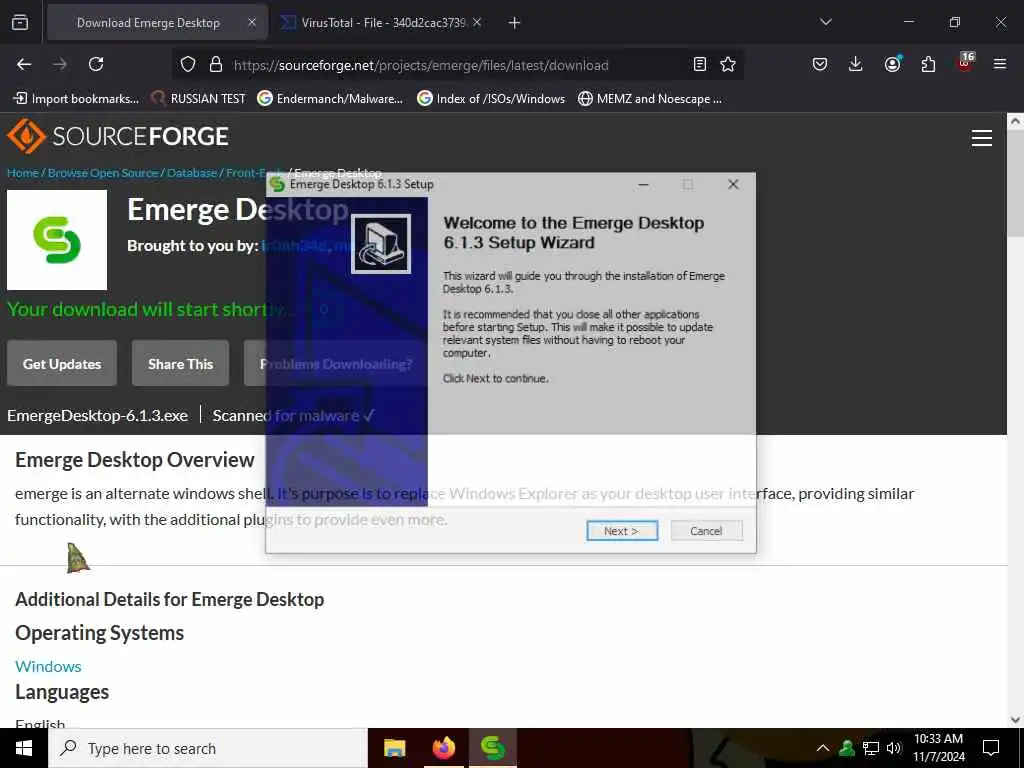
Task: Go back with the browser back arrow
Action: [x=24, y=64]
